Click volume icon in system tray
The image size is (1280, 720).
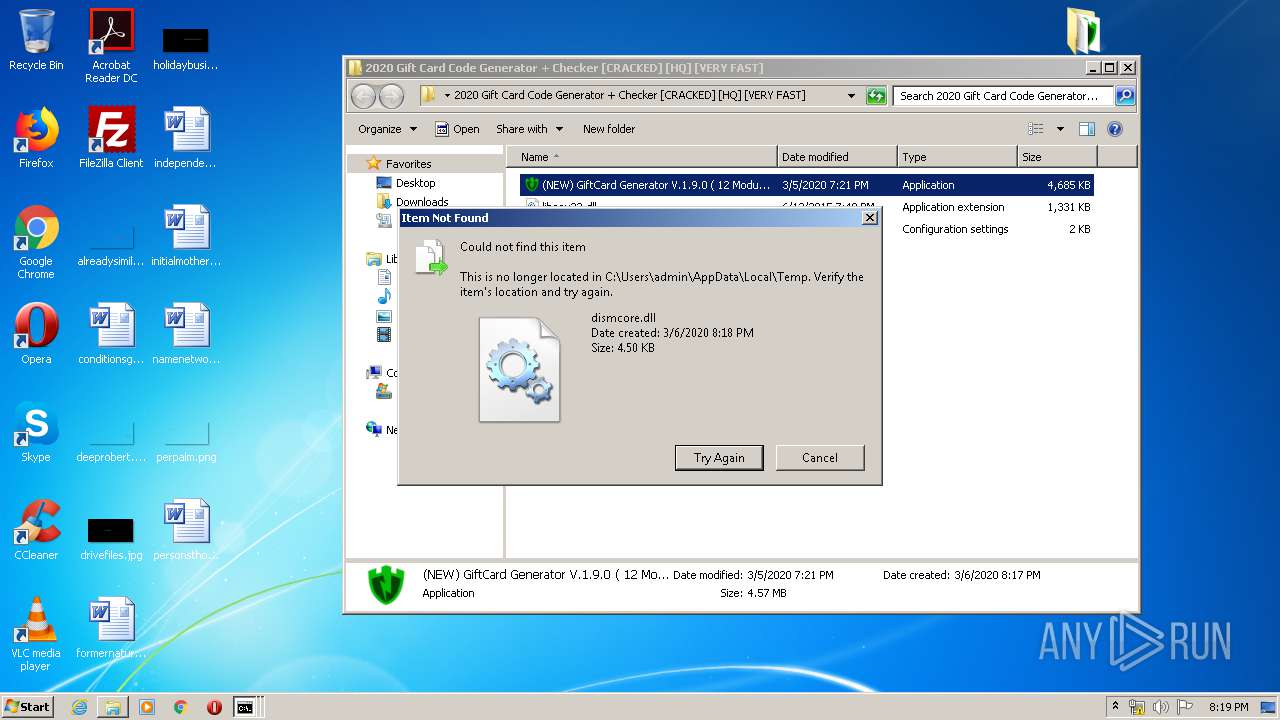pyautogui.click(x=1160, y=707)
